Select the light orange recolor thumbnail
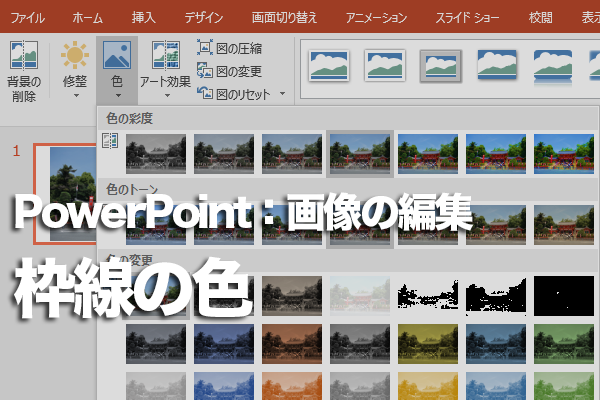Image resolution: width=600 pixels, height=400 pixels. coord(292,386)
